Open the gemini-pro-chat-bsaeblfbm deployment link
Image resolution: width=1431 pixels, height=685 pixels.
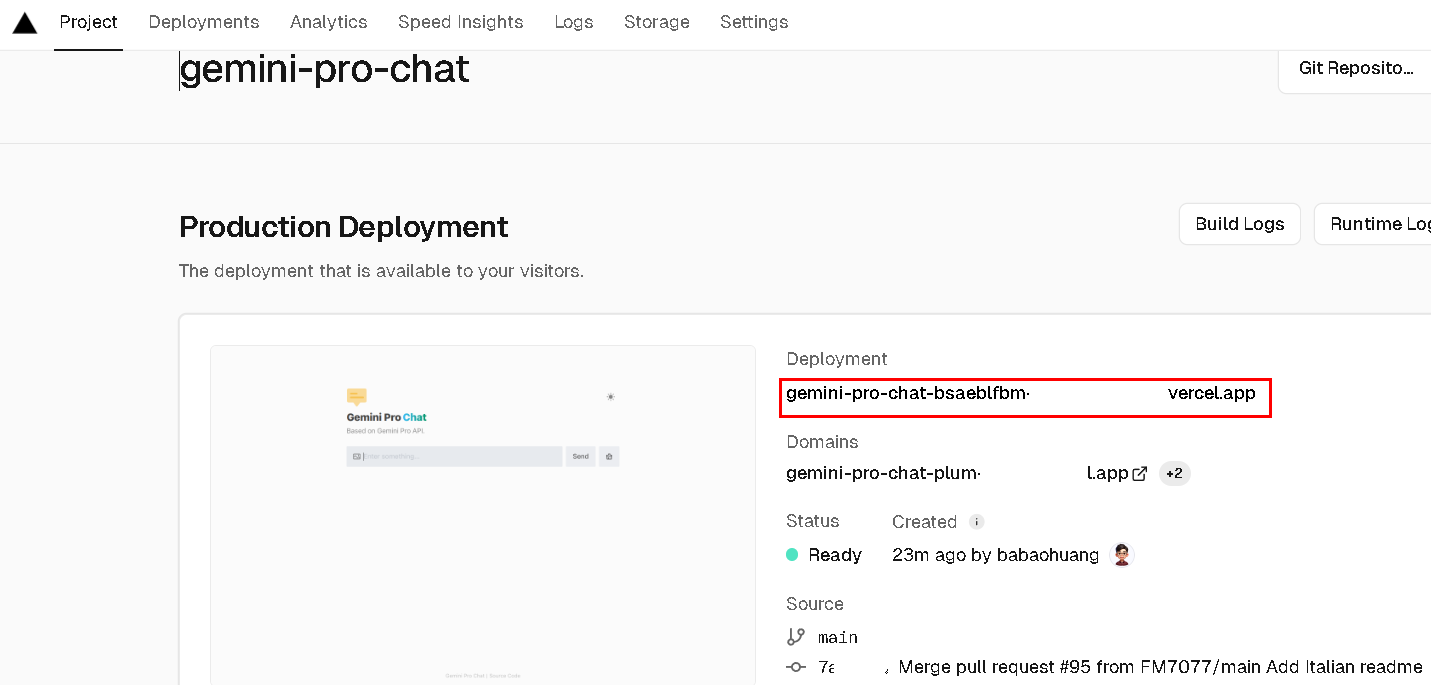(1021, 394)
